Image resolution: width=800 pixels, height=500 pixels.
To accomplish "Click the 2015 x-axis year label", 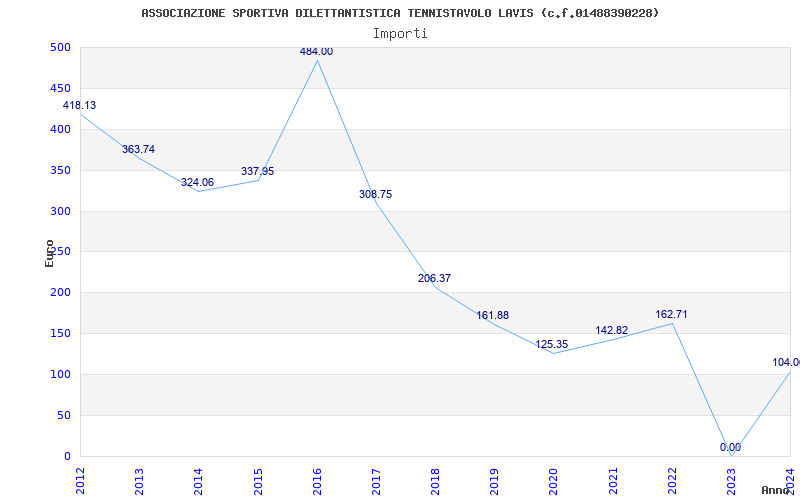I will click(258, 481).
